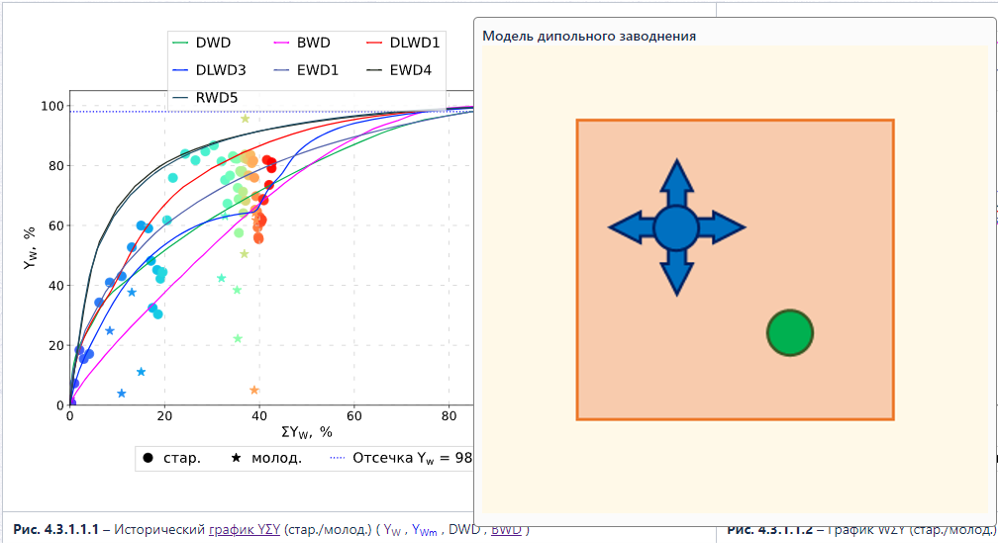Click the yellow star marker near 100%
Screen dimensions: 998x543
[x=245, y=118]
